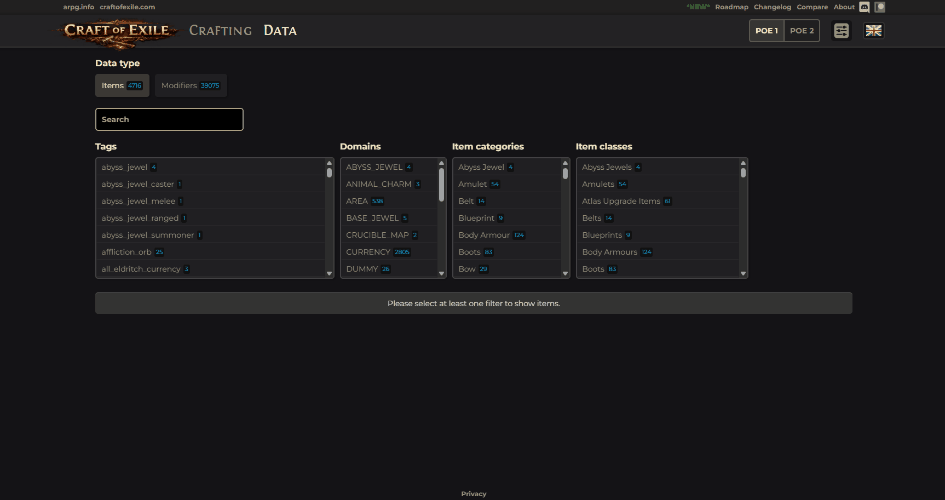Screen dimensions: 945x500
Task: Open the settings sliders icon
Action: [x=841, y=31]
